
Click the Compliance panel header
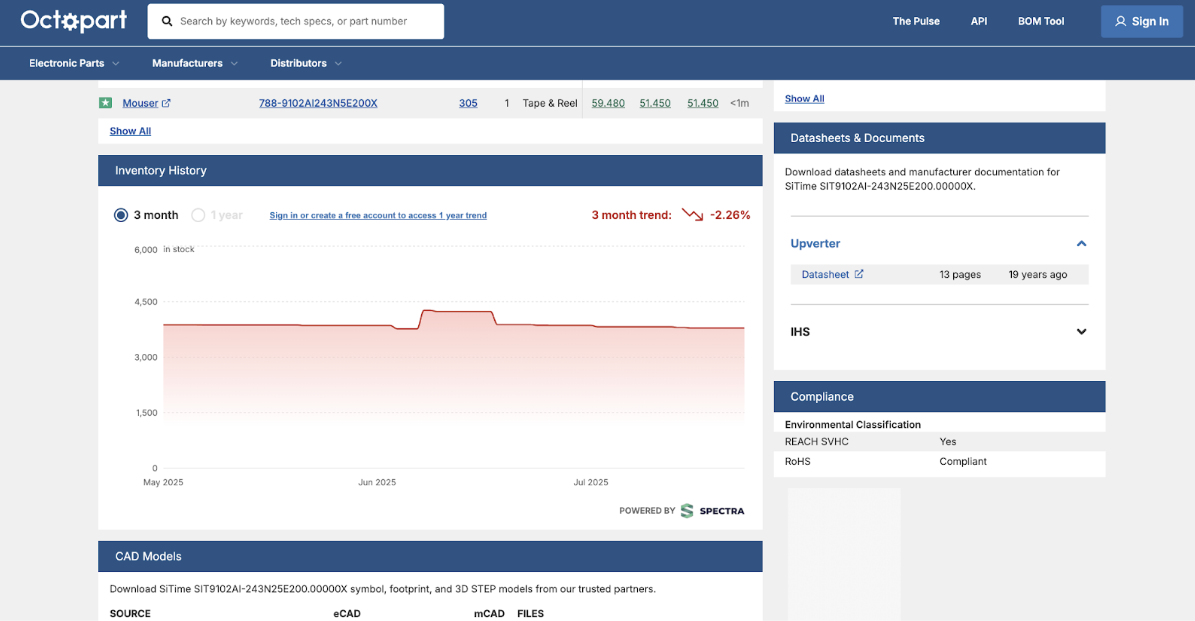click(939, 396)
